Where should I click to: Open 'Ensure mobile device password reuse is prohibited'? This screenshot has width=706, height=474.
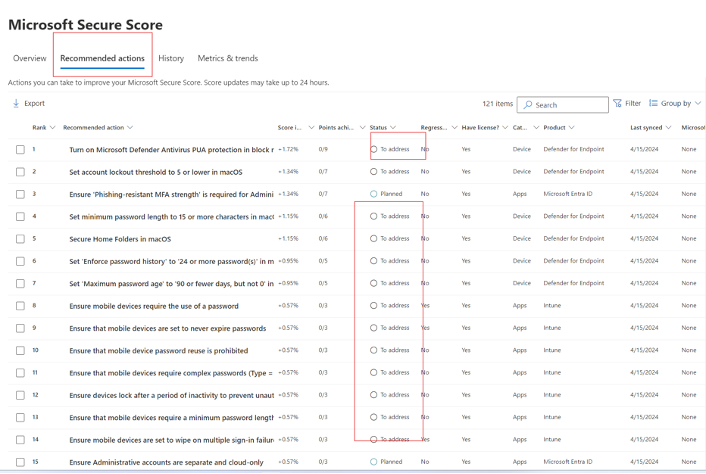pyautogui.click(x=158, y=350)
